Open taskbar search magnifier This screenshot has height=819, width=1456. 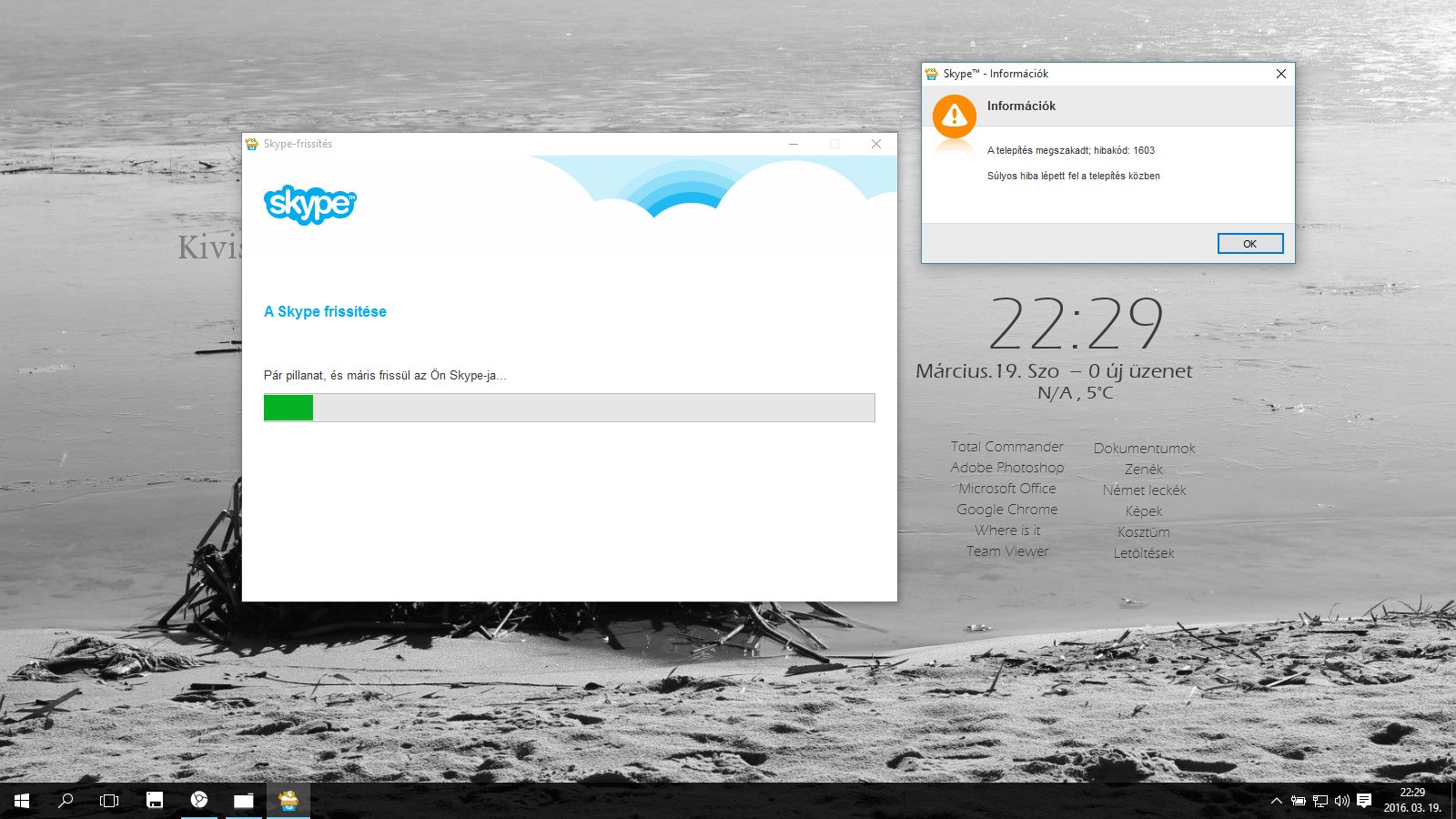pyautogui.click(x=66, y=801)
